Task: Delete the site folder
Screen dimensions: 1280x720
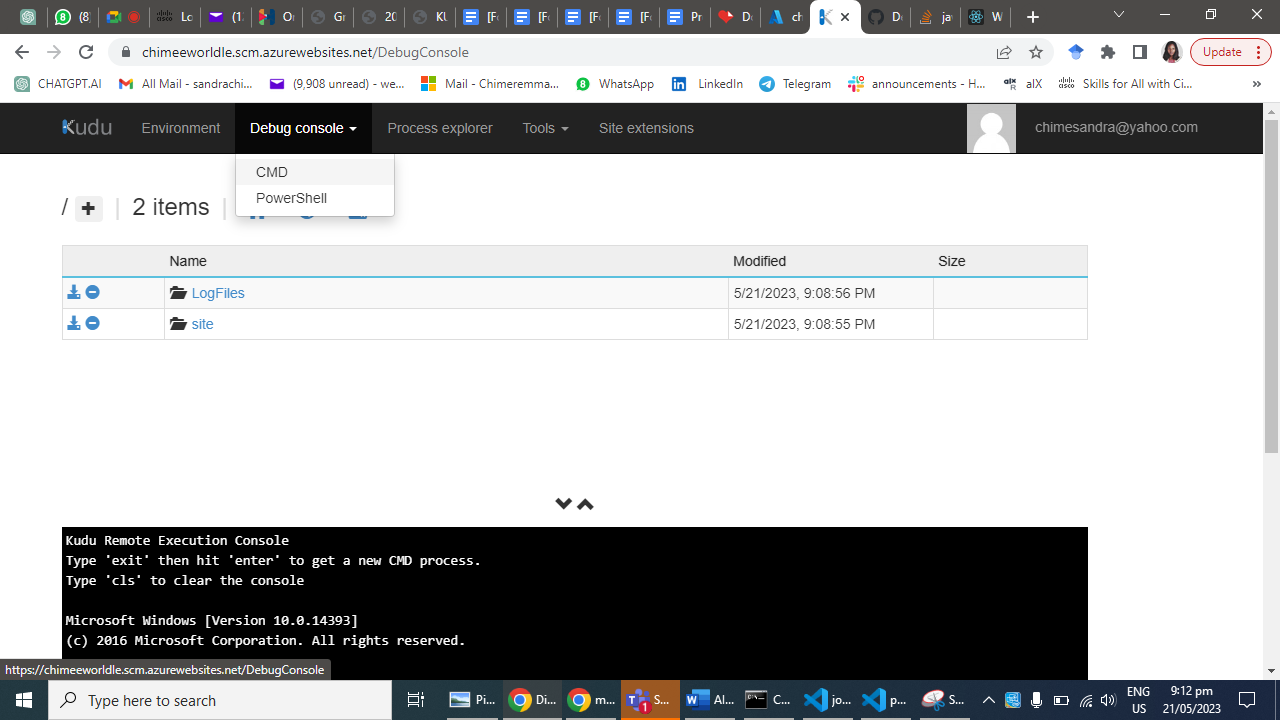Action: point(92,324)
